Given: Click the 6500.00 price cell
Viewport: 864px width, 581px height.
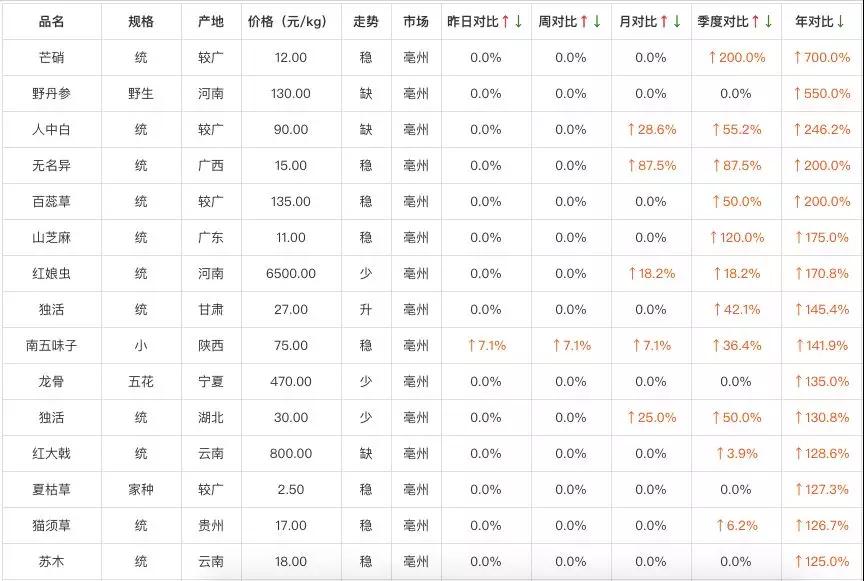Looking at the screenshot, I should point(290,274).
